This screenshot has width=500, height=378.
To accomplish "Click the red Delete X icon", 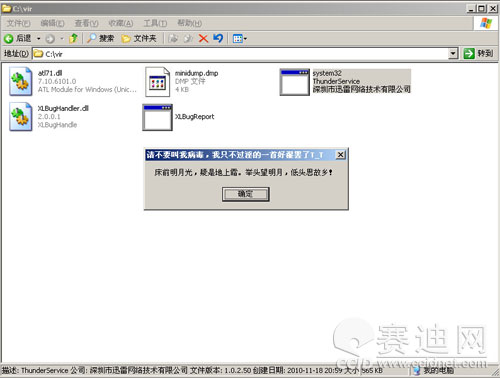I will click(x=203, y=39).
